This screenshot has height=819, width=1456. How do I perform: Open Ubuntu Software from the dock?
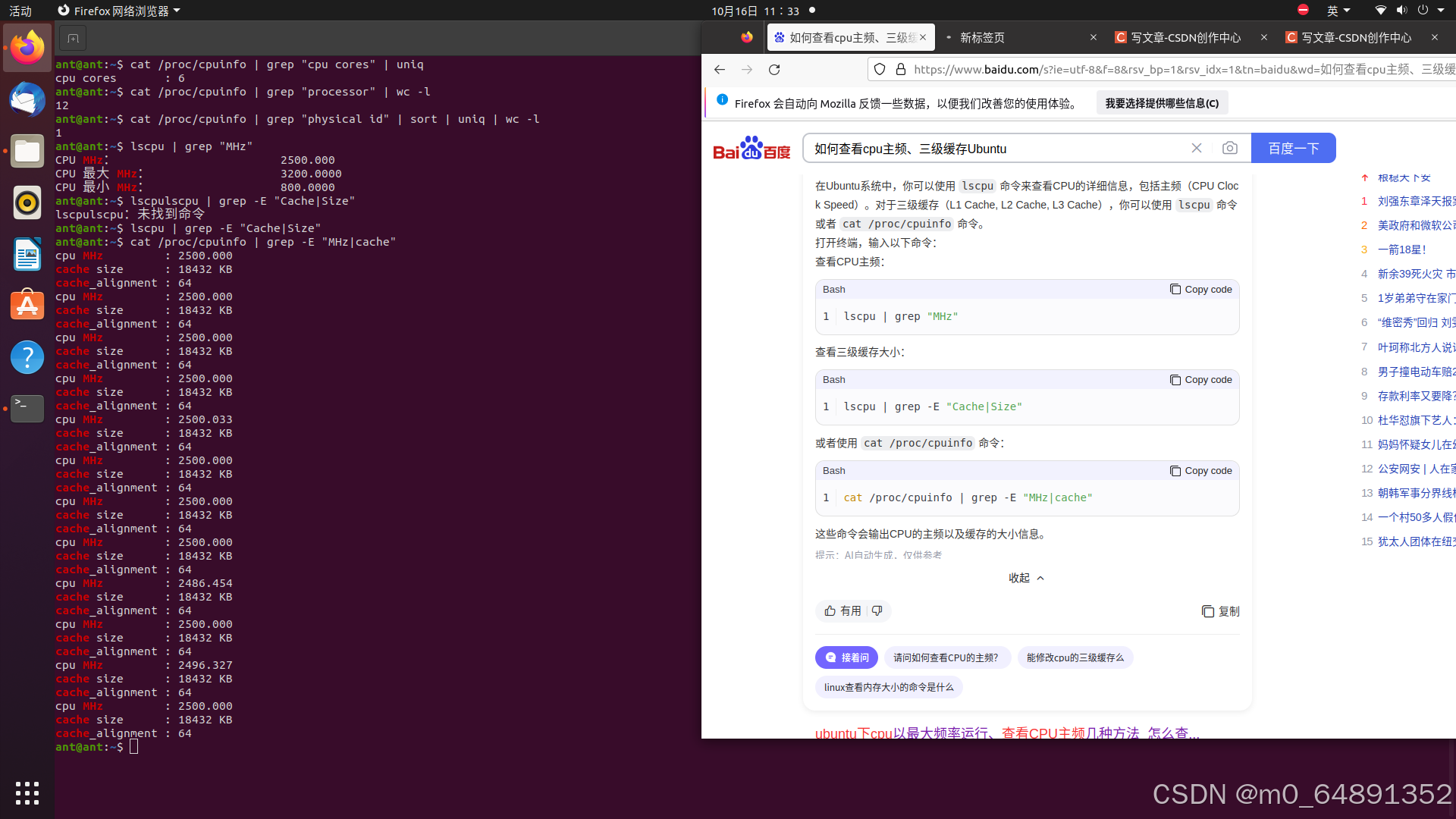pos(27,306)
